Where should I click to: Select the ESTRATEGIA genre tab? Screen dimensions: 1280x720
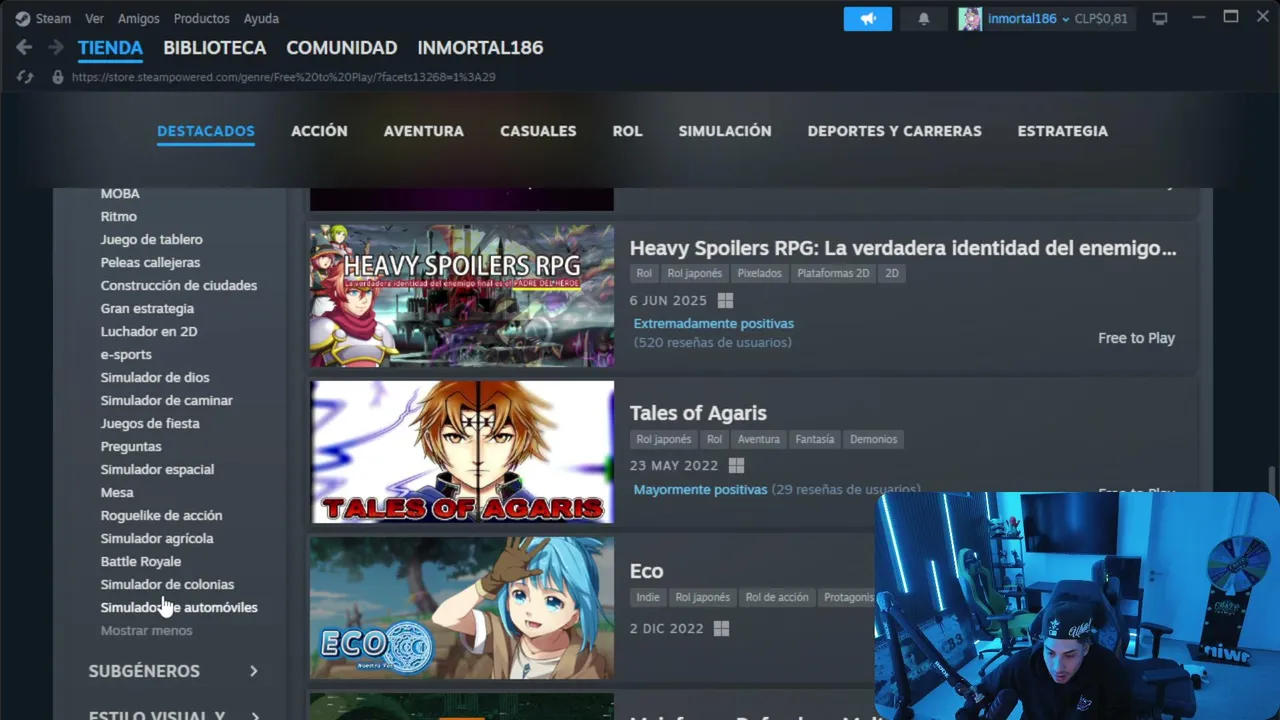tap(1063, 131)
